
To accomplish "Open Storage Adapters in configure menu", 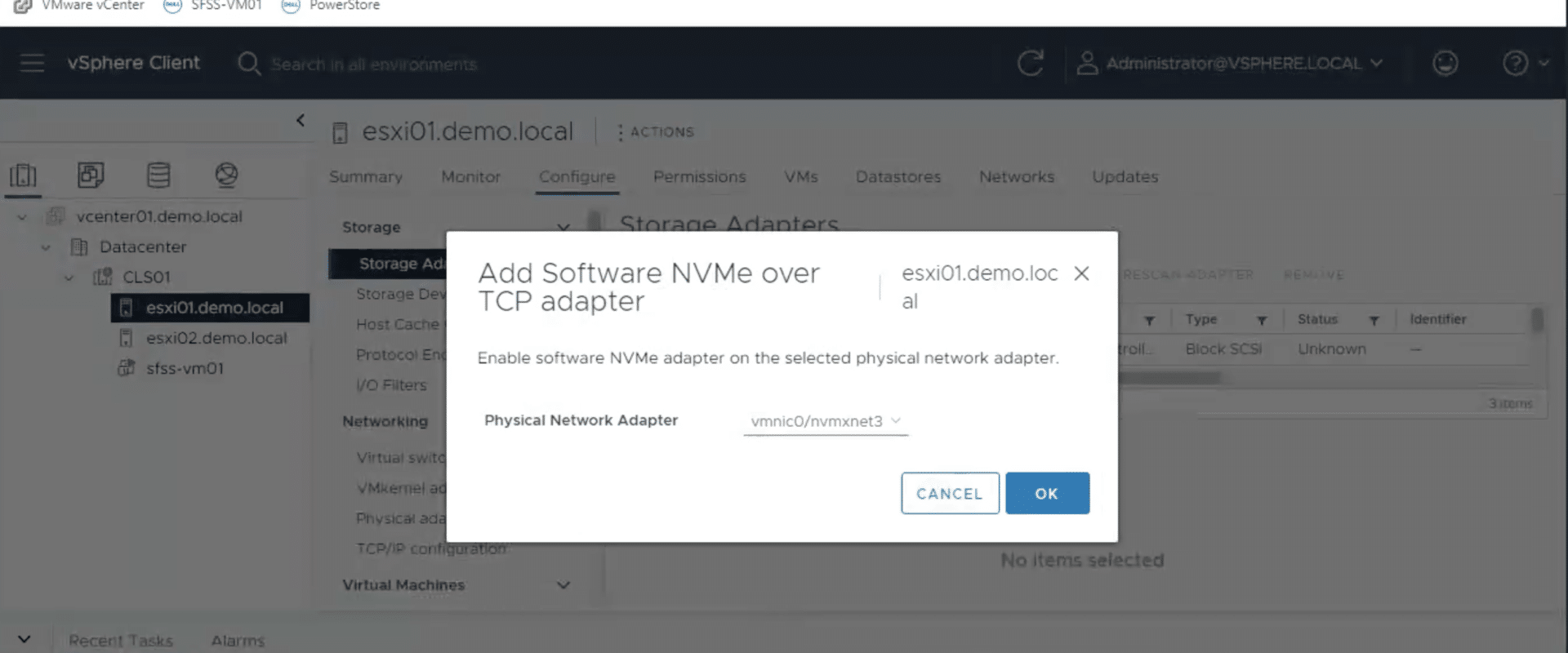I will tap(388, 264).
